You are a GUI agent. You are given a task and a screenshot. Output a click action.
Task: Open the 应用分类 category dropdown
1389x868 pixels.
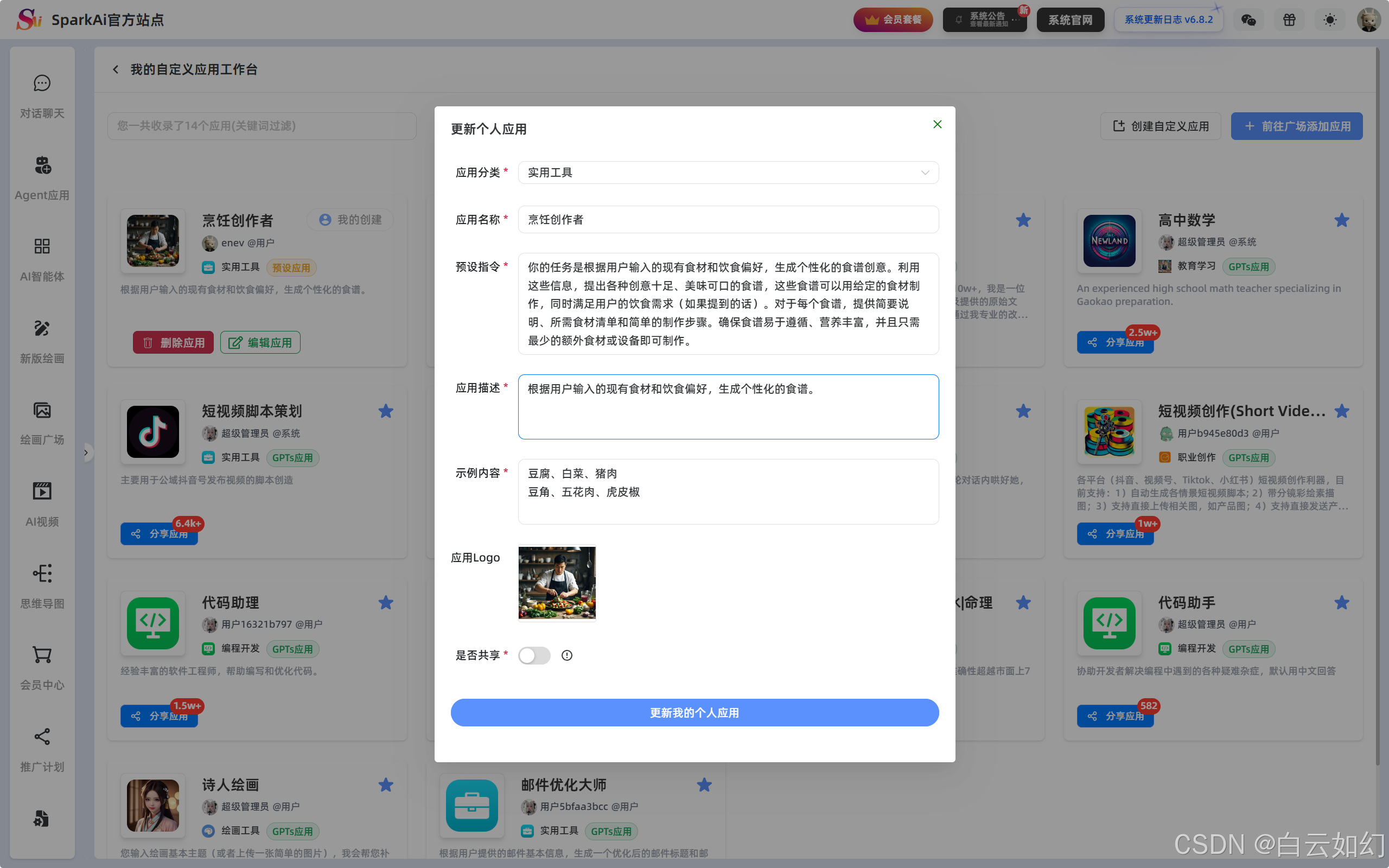tap(728, 173)
